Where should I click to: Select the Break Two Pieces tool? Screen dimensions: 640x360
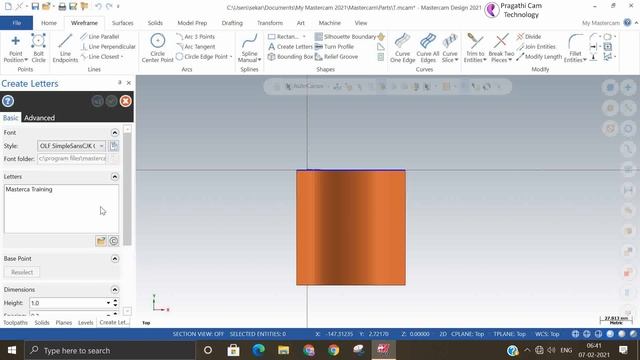point(501,48)
